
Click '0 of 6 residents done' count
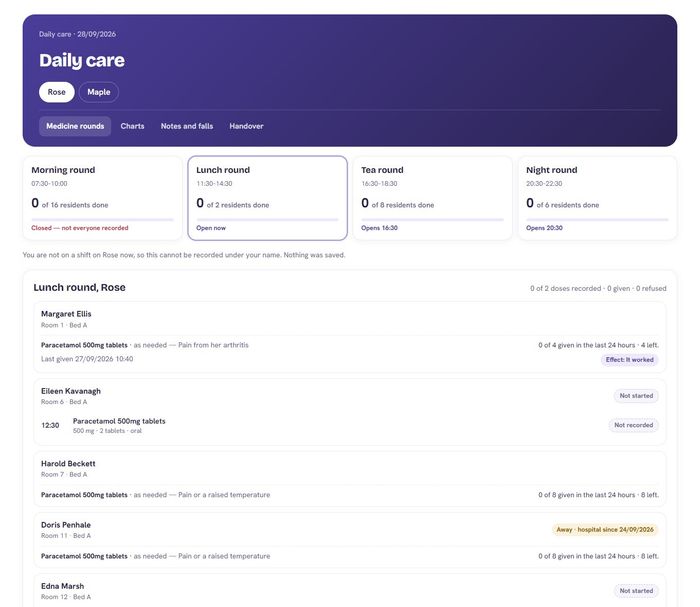pyautogui.click(x=562, y=204)
